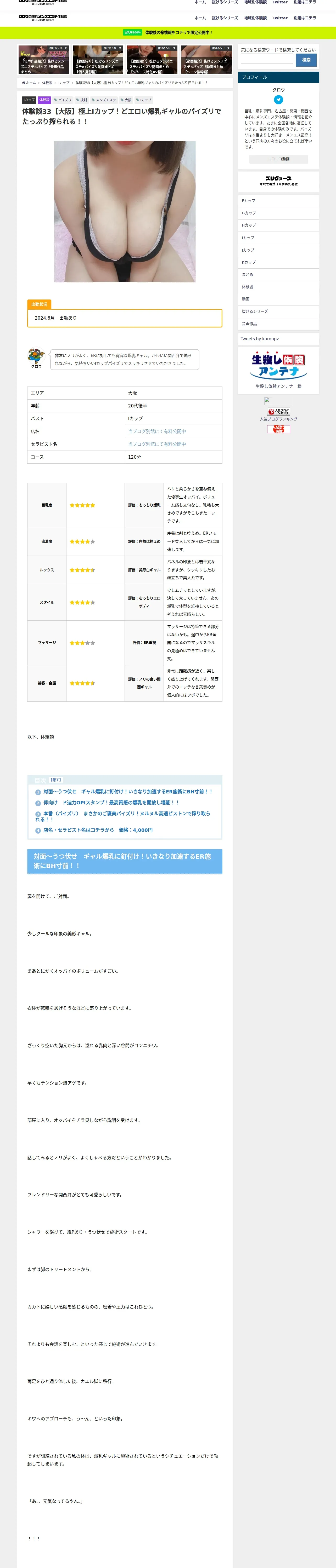Click the 出勤状況 orange label
The height and width of the screenshot is (1568, 336).
(x=39, y=304)
